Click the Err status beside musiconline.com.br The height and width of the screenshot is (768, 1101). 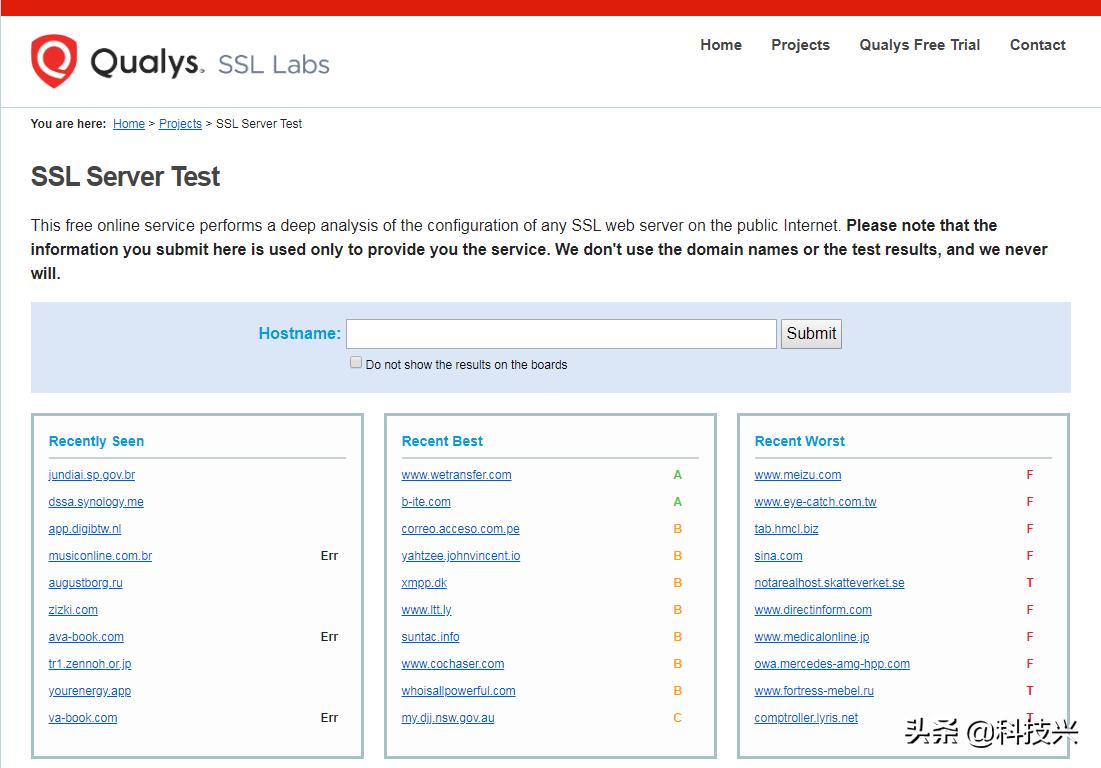329,555
